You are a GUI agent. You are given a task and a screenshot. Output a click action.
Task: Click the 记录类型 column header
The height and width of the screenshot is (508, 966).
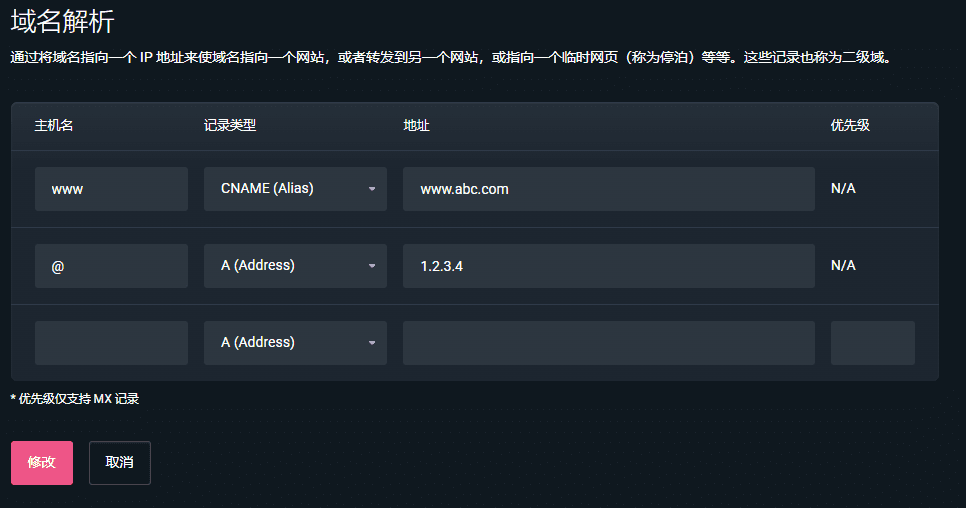(x=230, y=126)
